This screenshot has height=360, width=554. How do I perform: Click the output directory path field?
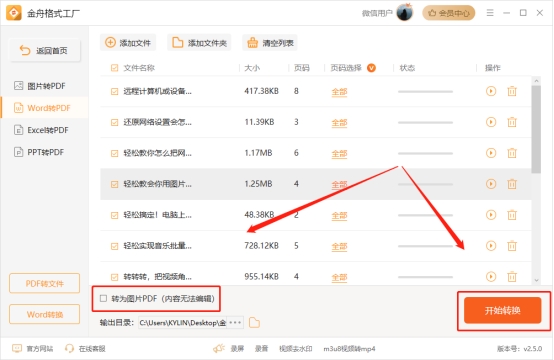coord(182,323)
